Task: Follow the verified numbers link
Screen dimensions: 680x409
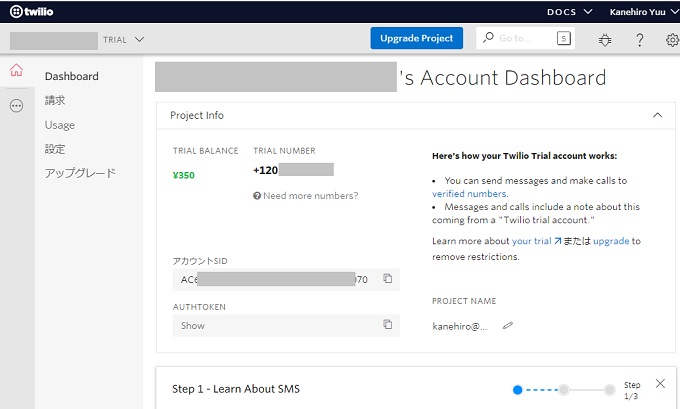Action: 469,193
